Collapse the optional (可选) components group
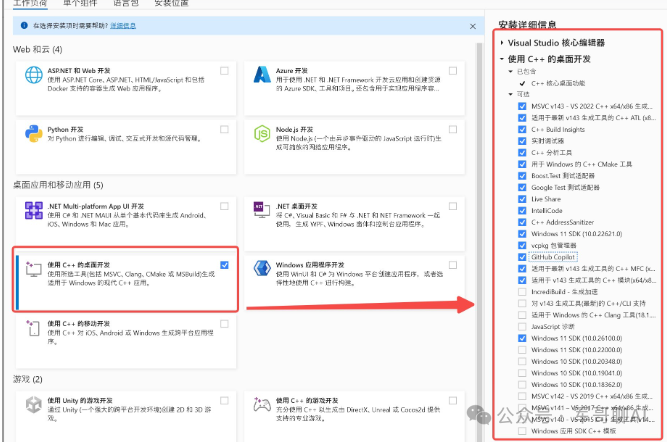This screenshot has height=442, width=667. point(510,94)
